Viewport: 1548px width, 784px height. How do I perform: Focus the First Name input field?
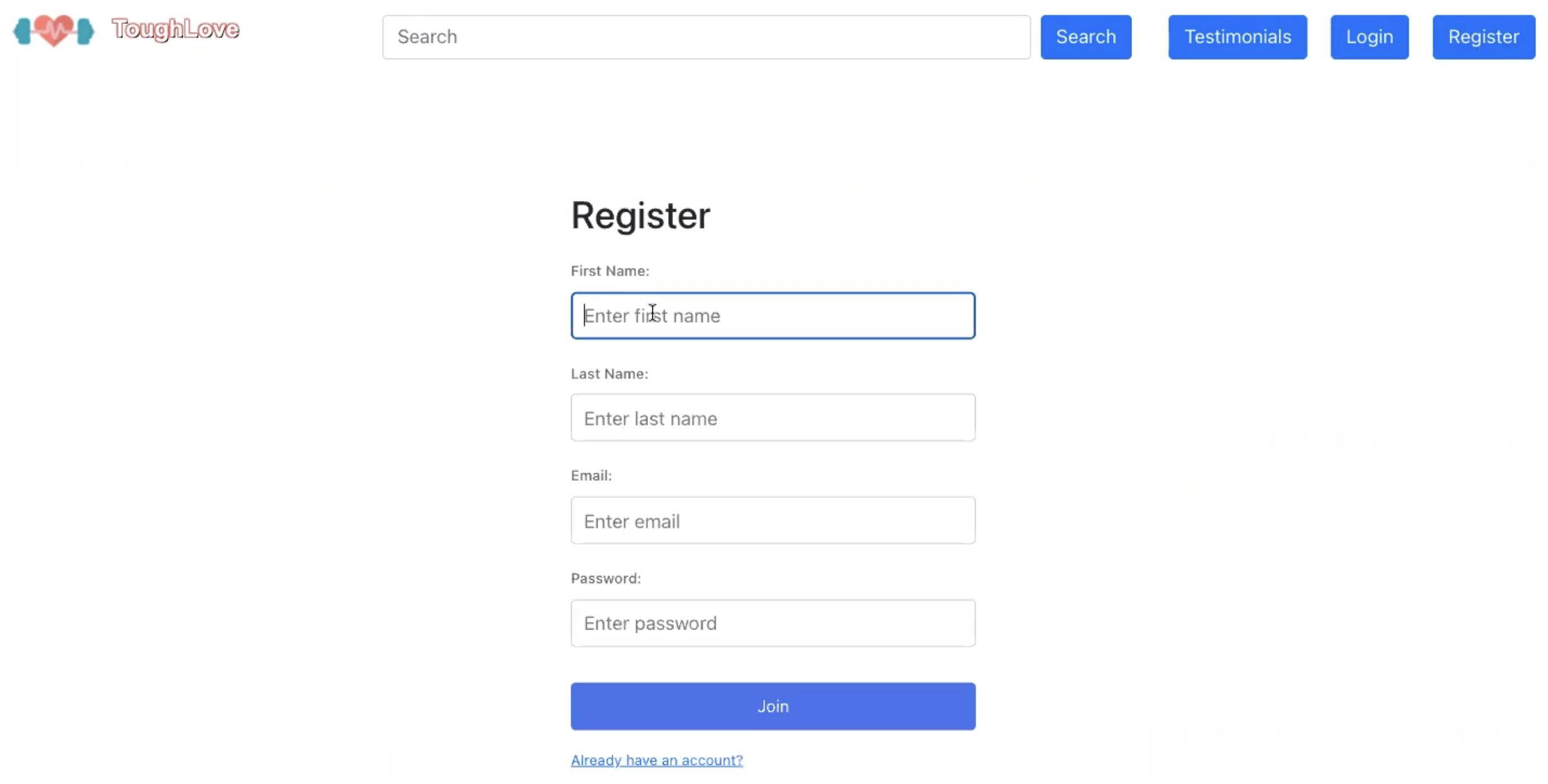[x=773, y=315]
